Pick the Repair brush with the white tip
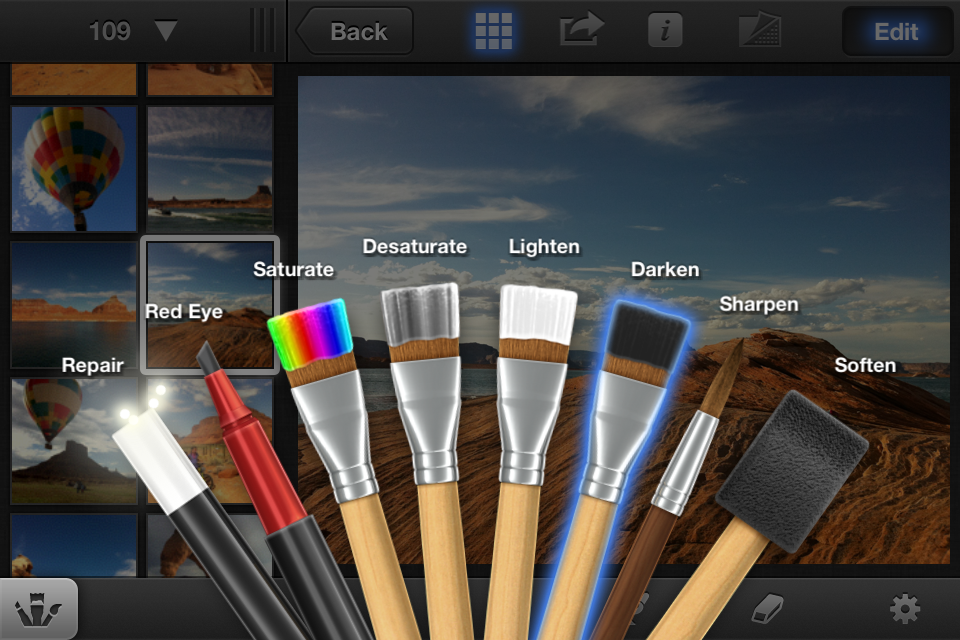Screen dimensions: 960x640 [160, 461]
